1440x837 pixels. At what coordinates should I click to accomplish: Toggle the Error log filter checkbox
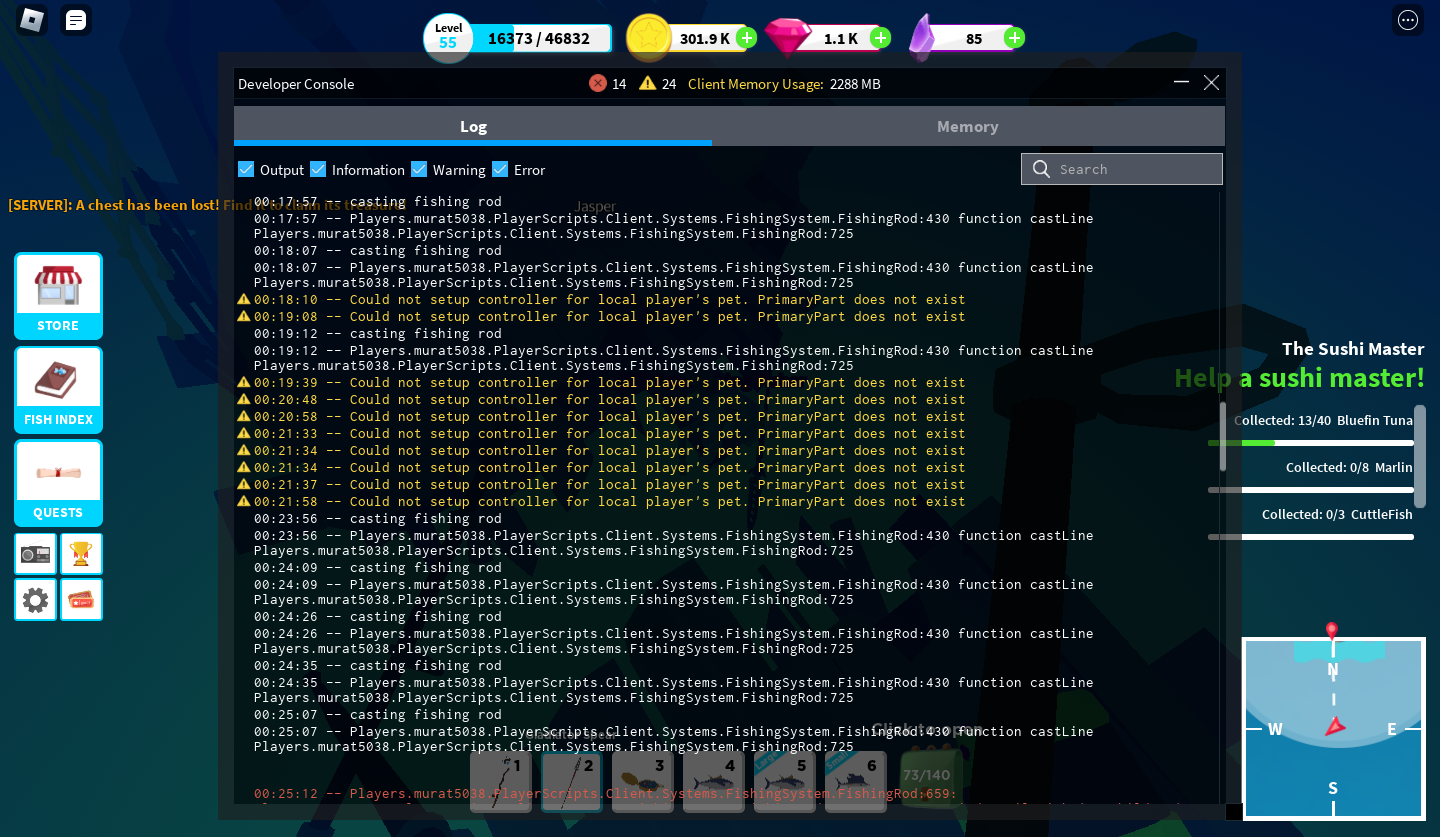click(x=500, y=169)
